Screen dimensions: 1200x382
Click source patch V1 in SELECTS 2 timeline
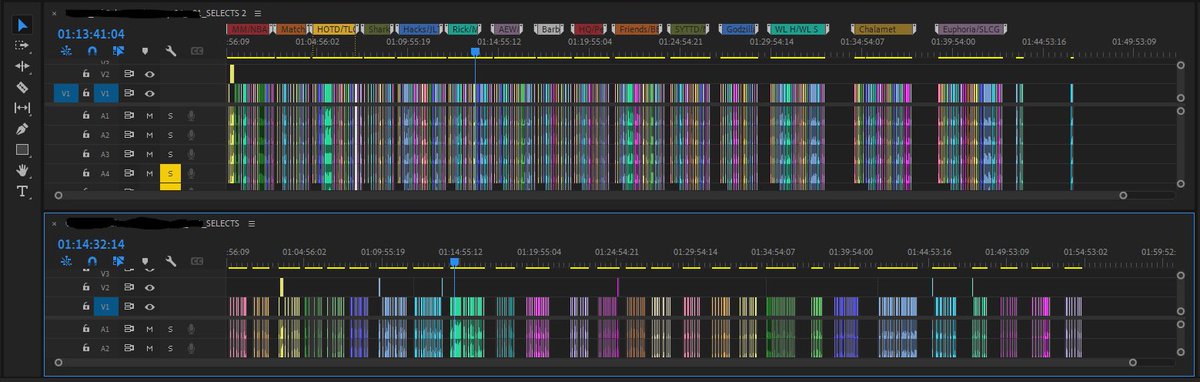(66, 93)
